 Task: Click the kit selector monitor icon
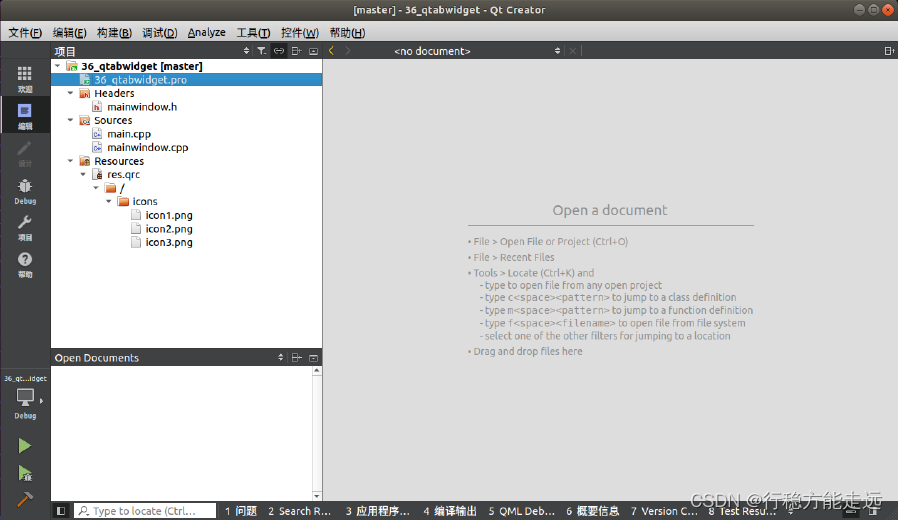click(25, 397)
